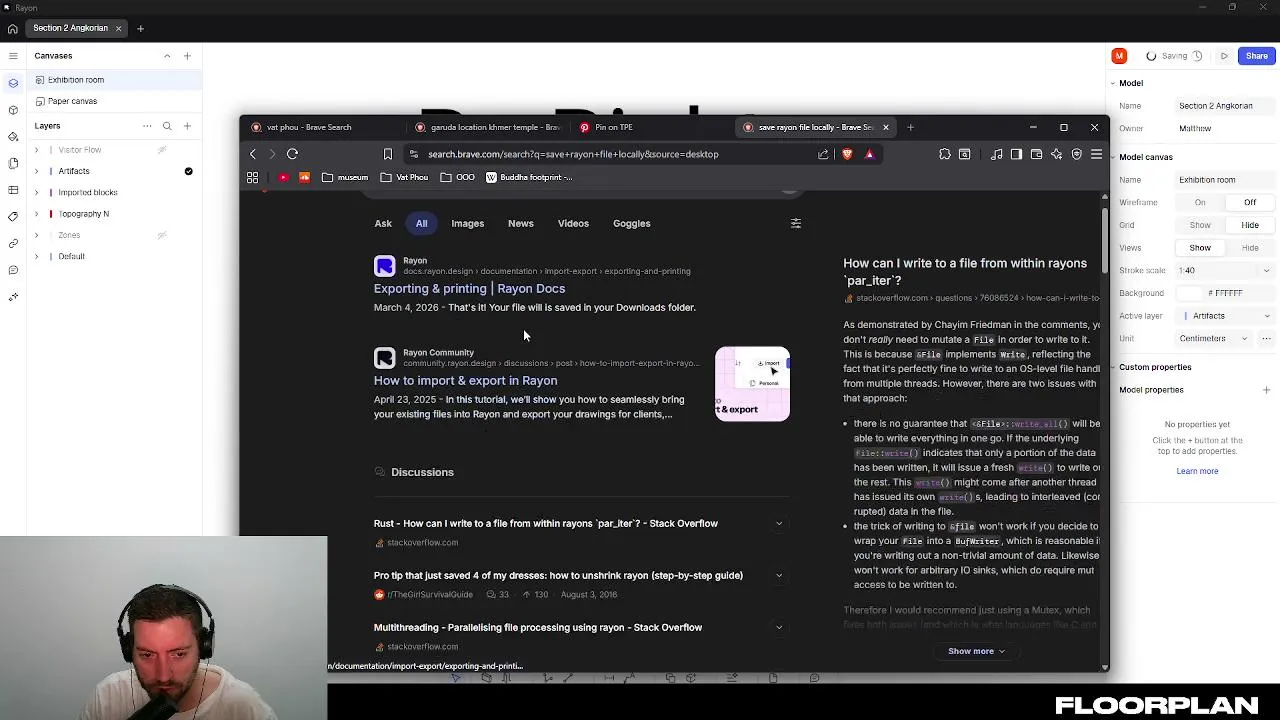Image resolution: width=1280 pixels, height=720 pixels.
Task: Click the Background white color swatch
Action: click(x=1190, y=293)
